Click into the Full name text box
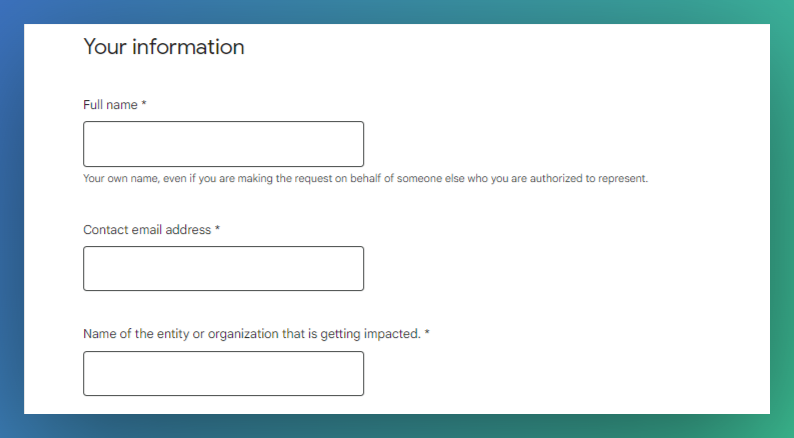794x438 pixels. [x=223, y=144]
